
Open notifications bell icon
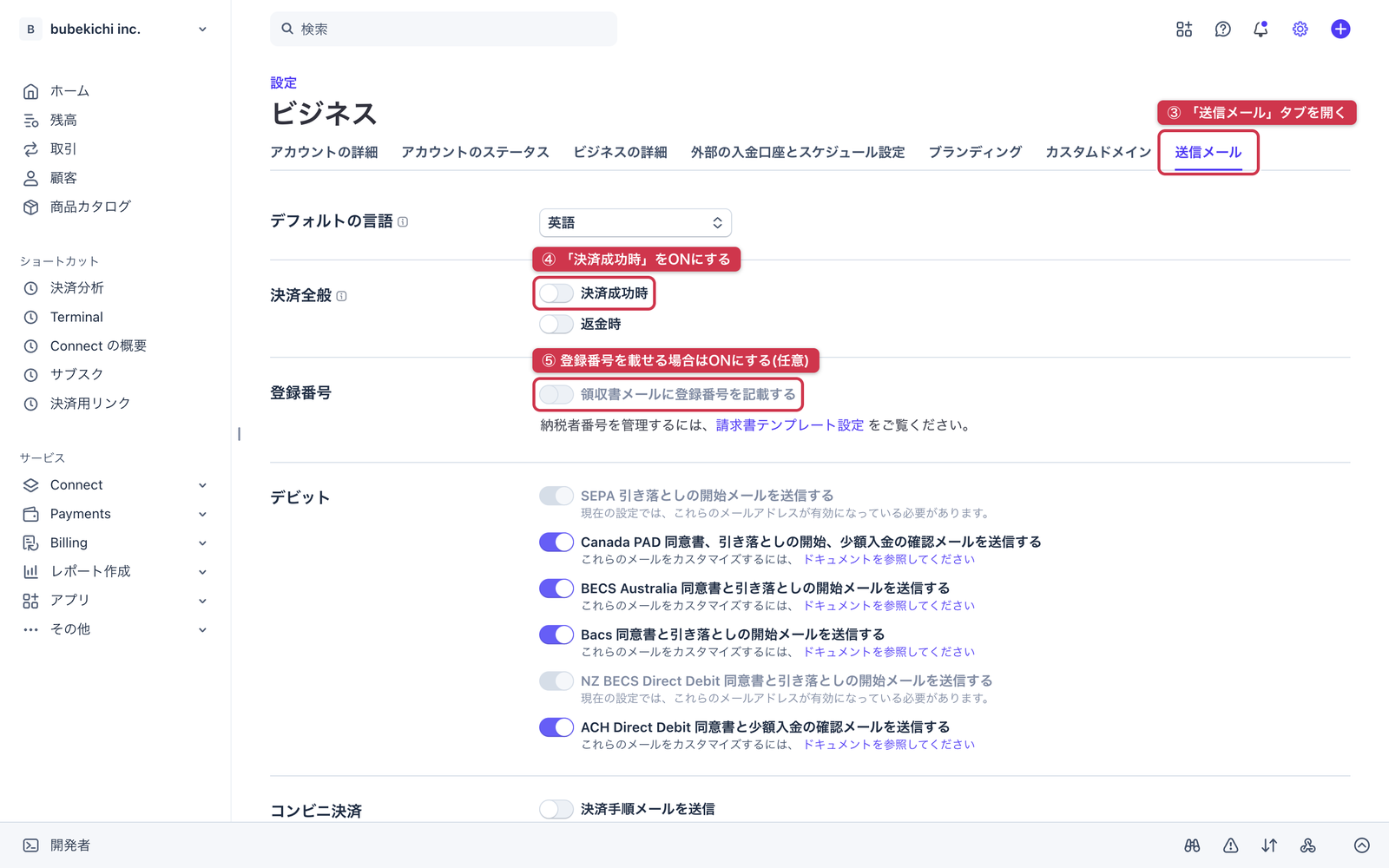tap(1261, 30)
